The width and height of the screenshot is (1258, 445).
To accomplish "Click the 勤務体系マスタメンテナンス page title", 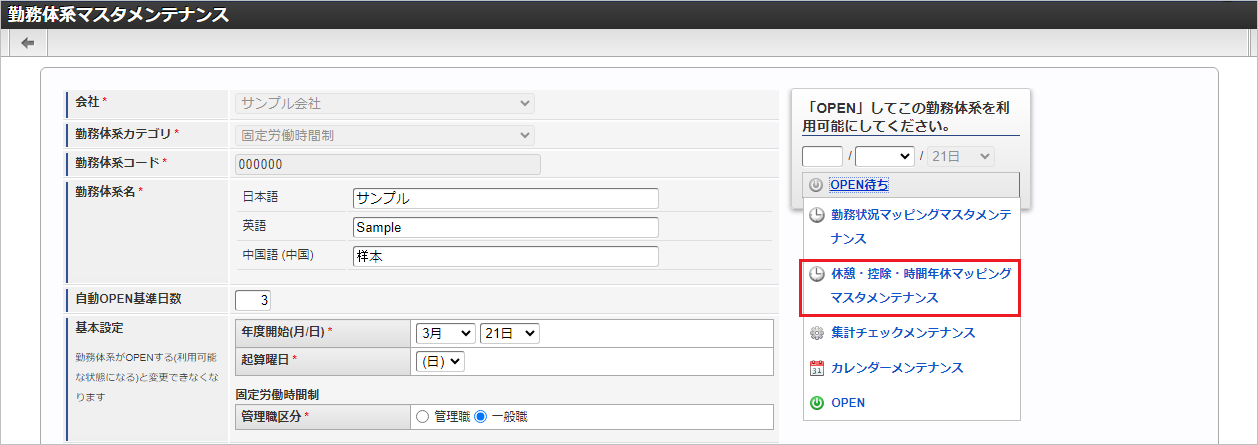I will point(118,15).
